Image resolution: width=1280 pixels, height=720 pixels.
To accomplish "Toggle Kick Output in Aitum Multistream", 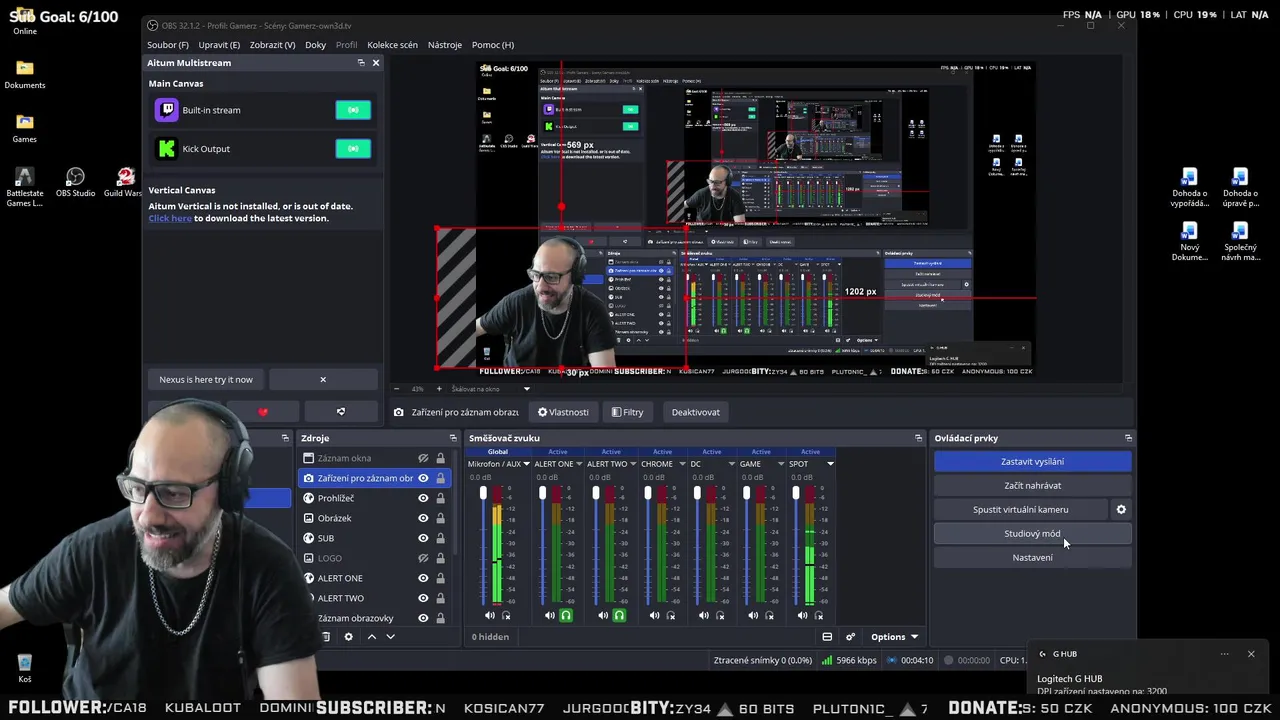I will pos(353,149).
